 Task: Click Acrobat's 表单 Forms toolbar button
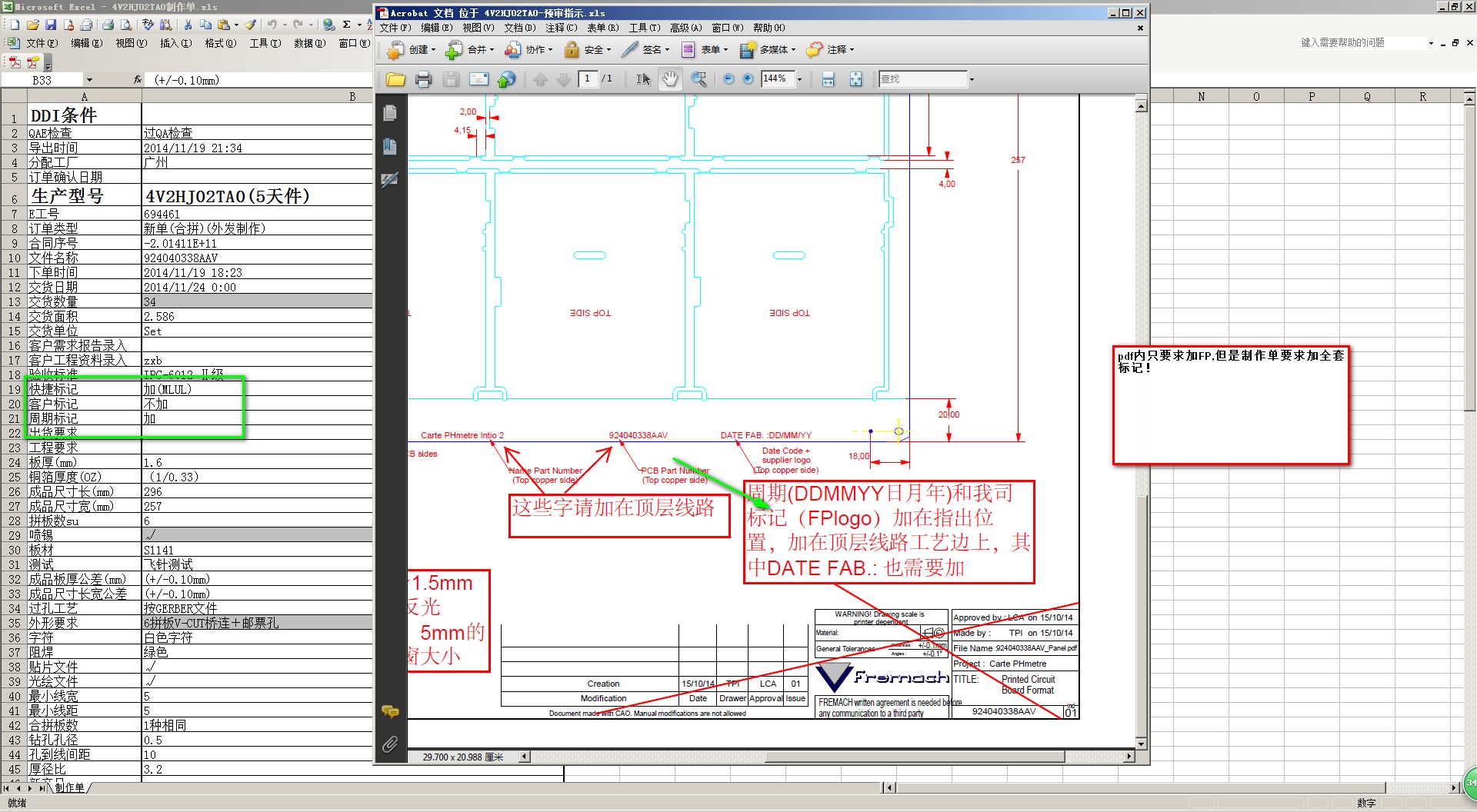[703, 50]
